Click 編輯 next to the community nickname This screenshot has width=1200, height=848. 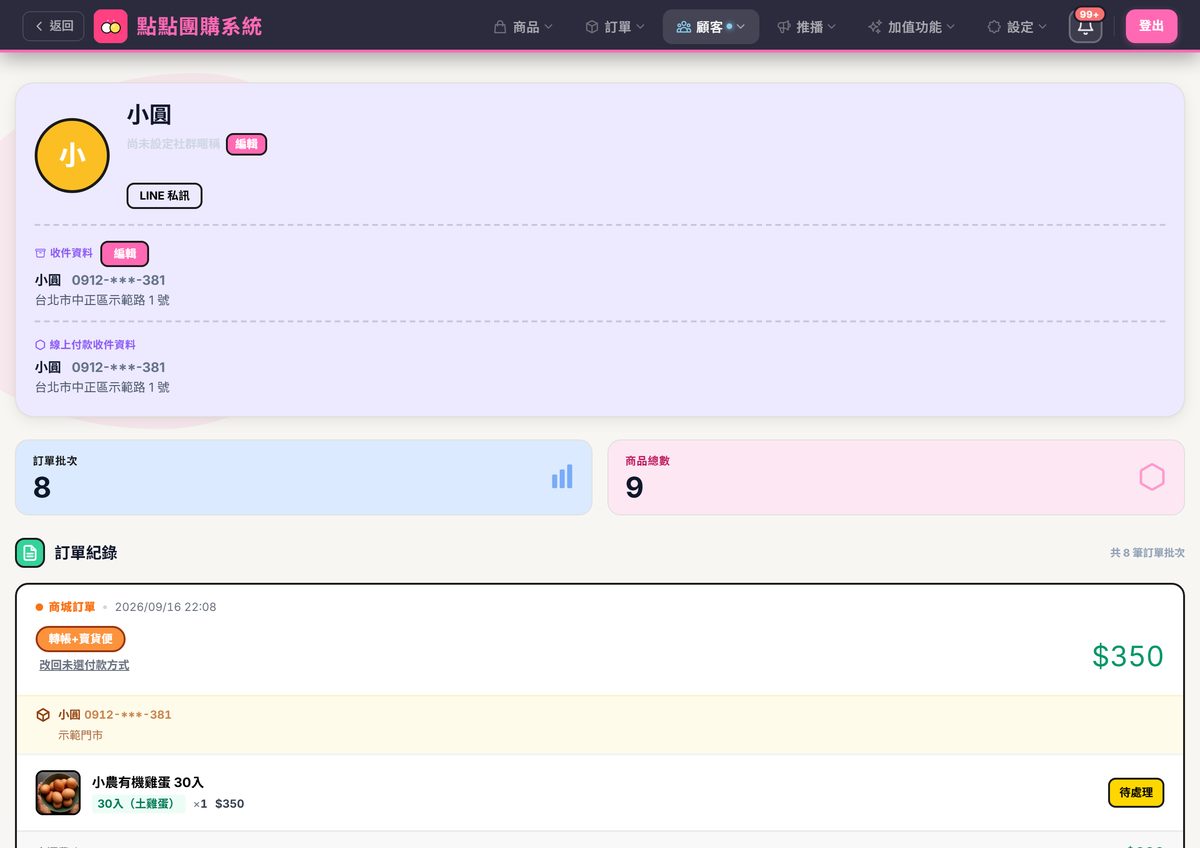click(x=246, y=144)
